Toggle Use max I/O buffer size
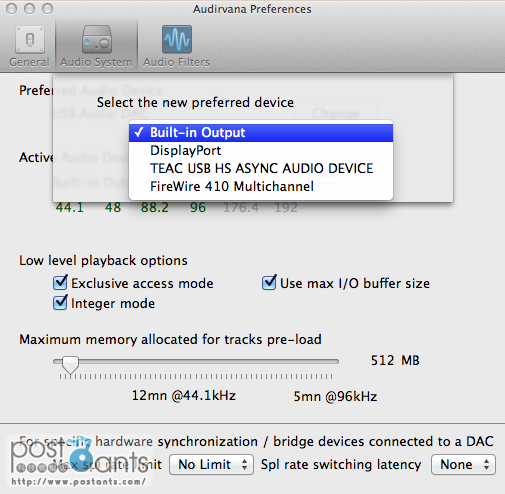This screenshot has height=494, width=505. (269, 283)
